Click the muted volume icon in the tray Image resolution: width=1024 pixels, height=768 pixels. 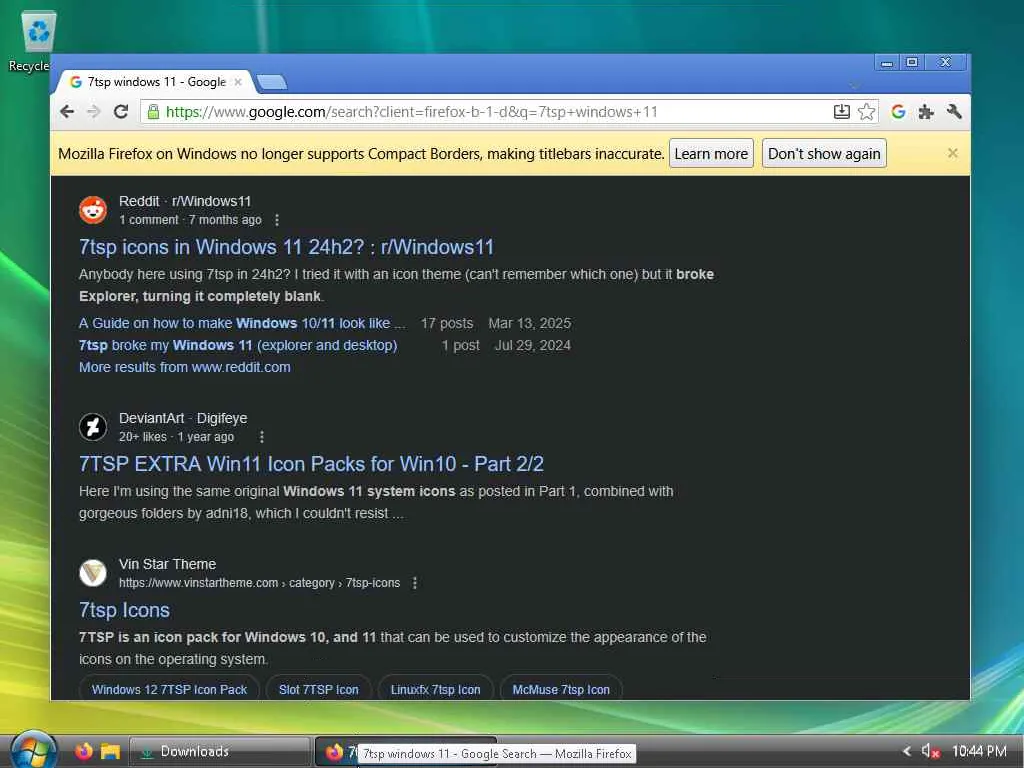pos(930,751)
